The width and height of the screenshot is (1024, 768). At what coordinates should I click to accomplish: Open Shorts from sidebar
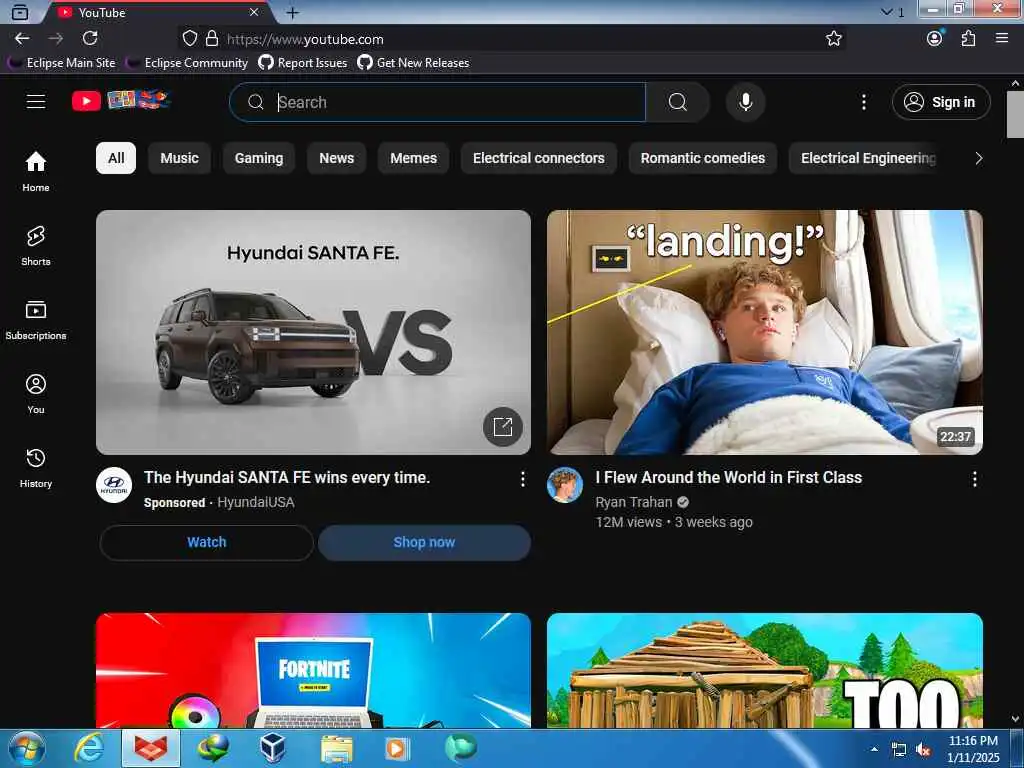point(36,246)
